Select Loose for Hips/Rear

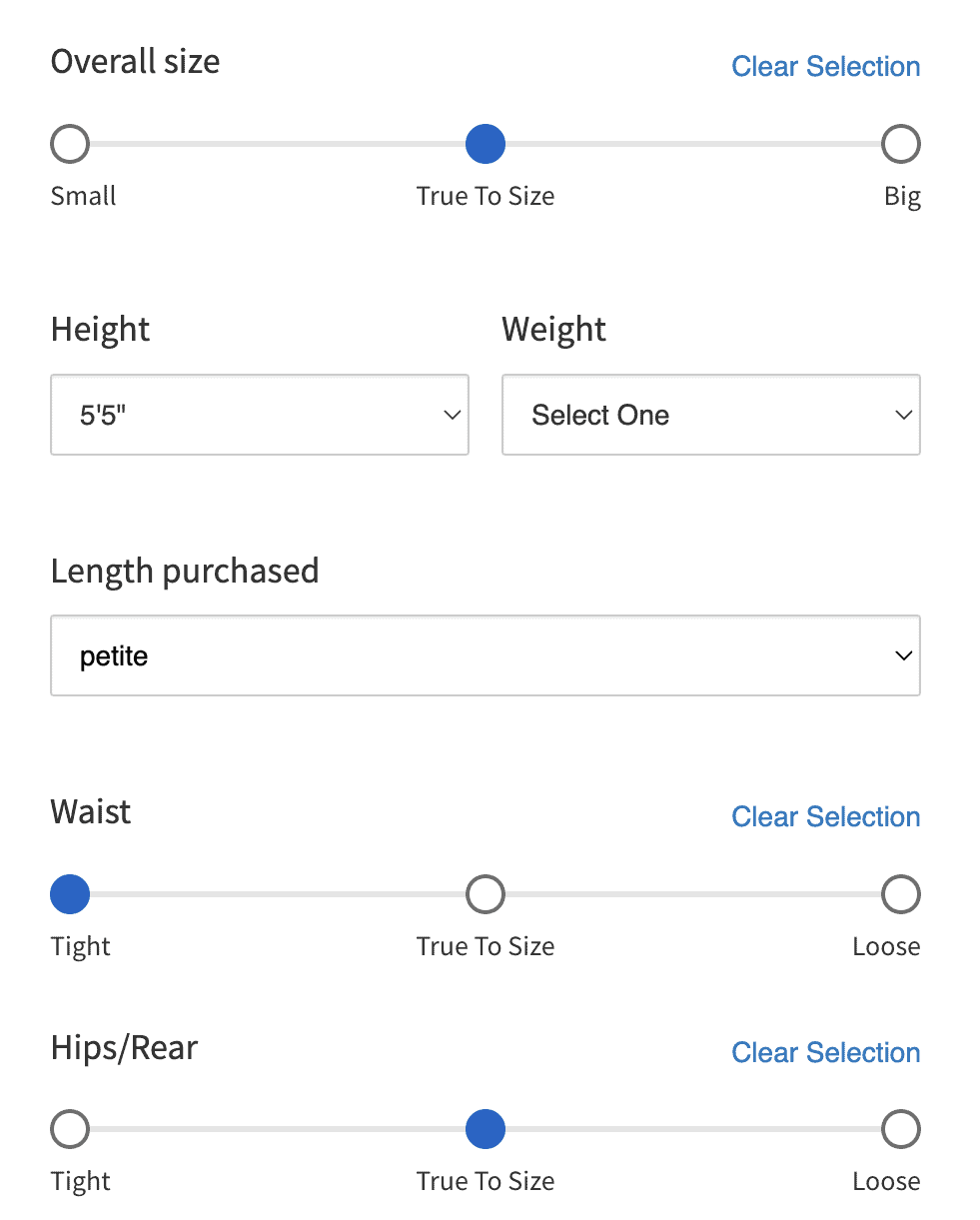coord(900,1131)
